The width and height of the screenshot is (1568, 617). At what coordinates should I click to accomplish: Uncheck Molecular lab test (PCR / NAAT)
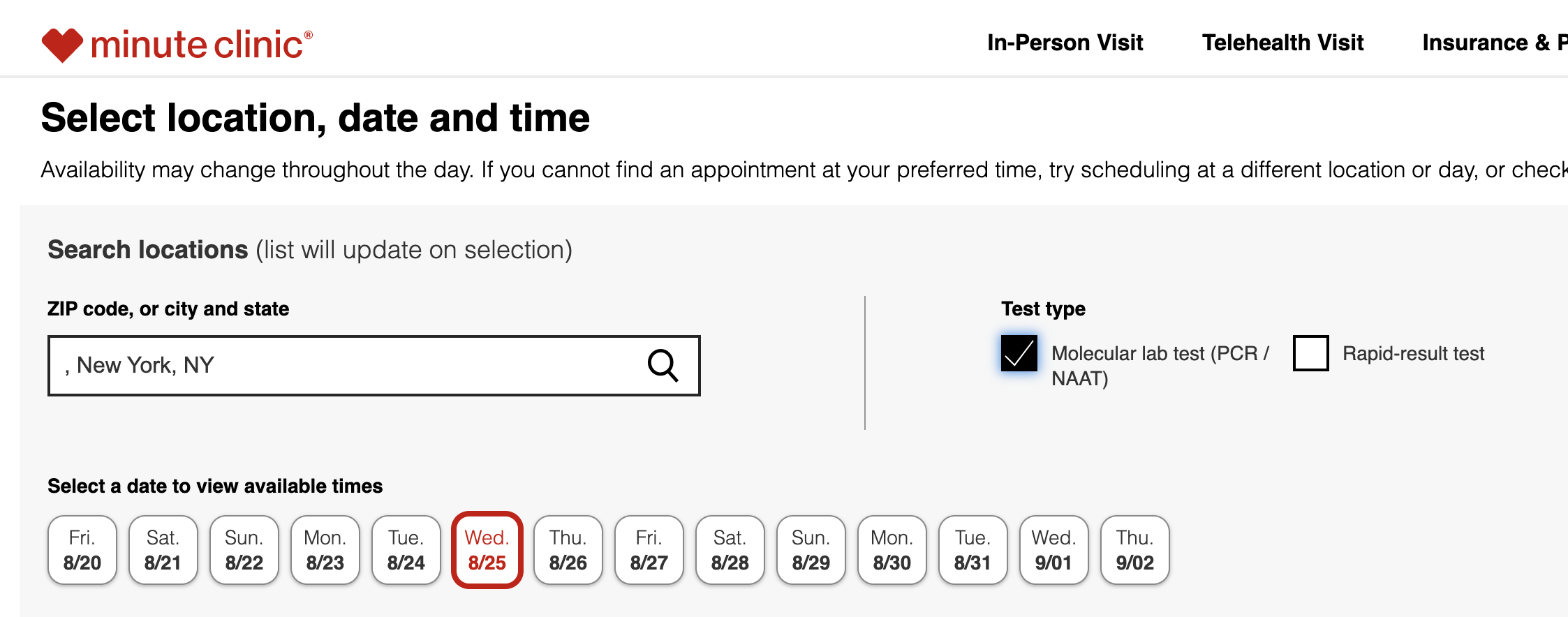pos(1019,352)
